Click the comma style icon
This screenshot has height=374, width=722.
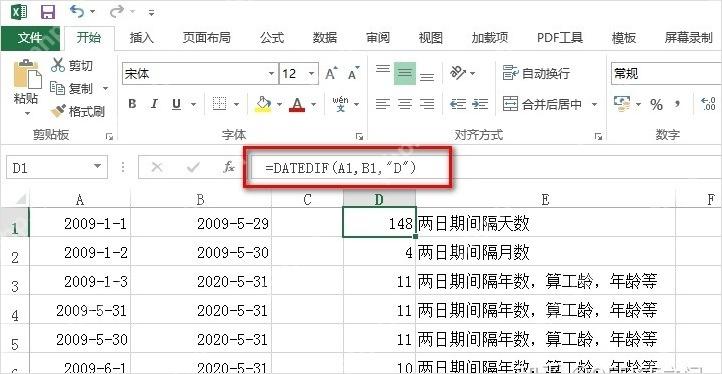click(x=677, y=105)
